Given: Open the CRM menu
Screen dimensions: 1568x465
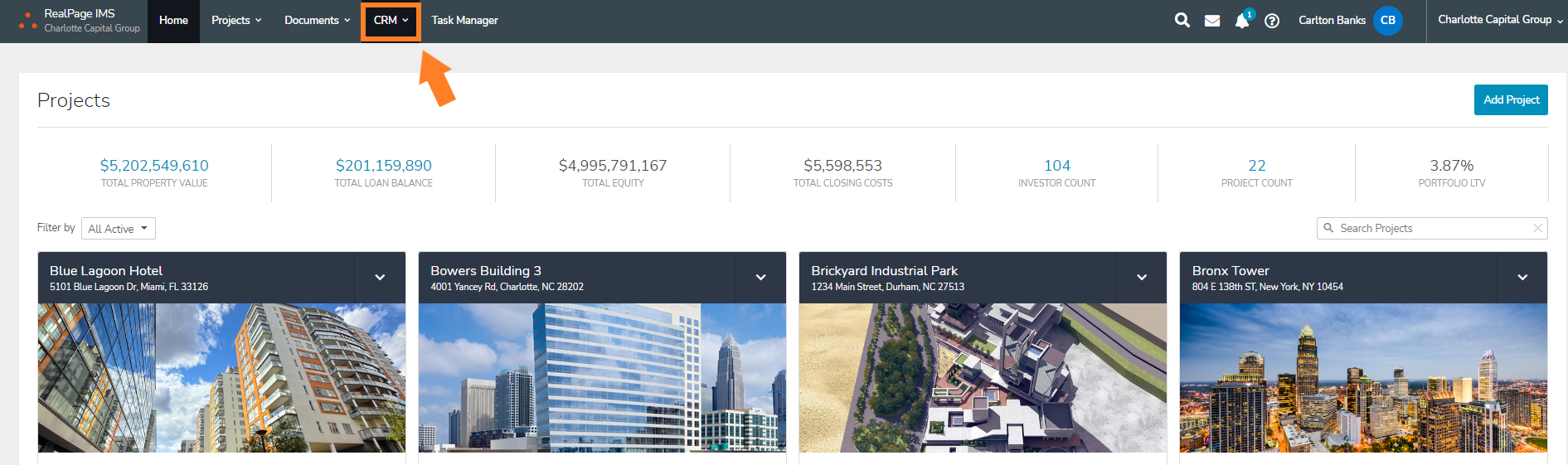Looking at the screenshot, I should pyautogui.click(x=391, y=21).
